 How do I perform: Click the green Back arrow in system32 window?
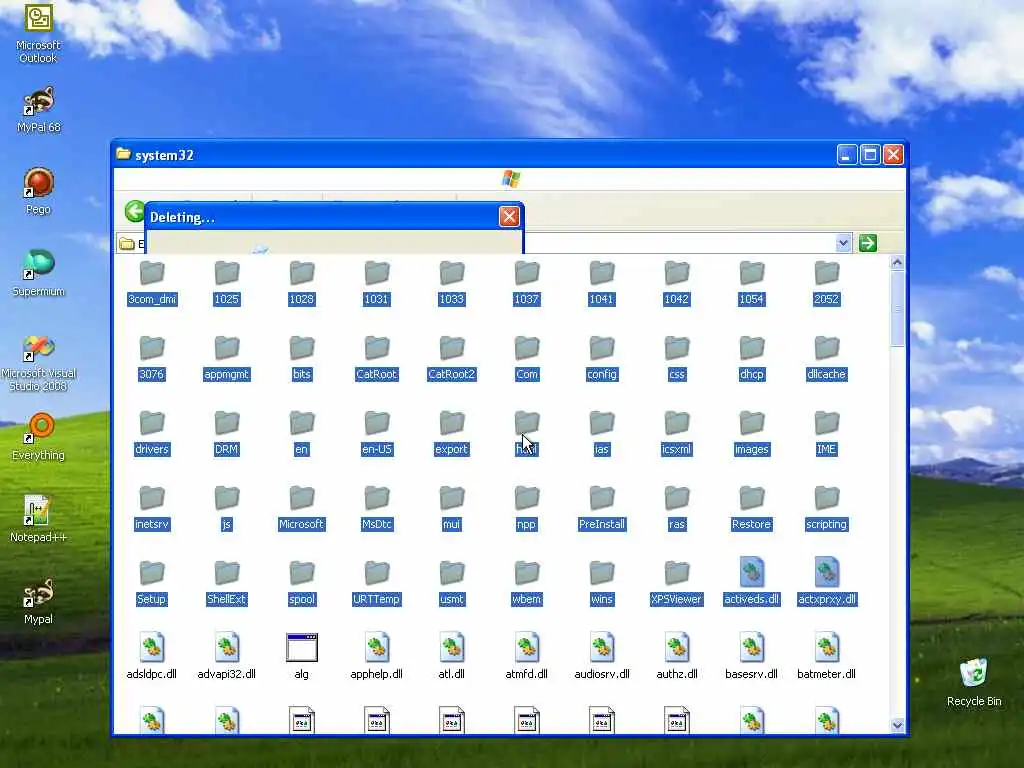click(135, 211)
